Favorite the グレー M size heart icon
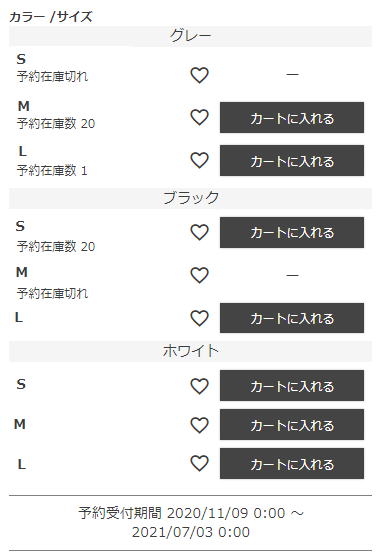Screen dimensions: 385x560 click(199, 118)
